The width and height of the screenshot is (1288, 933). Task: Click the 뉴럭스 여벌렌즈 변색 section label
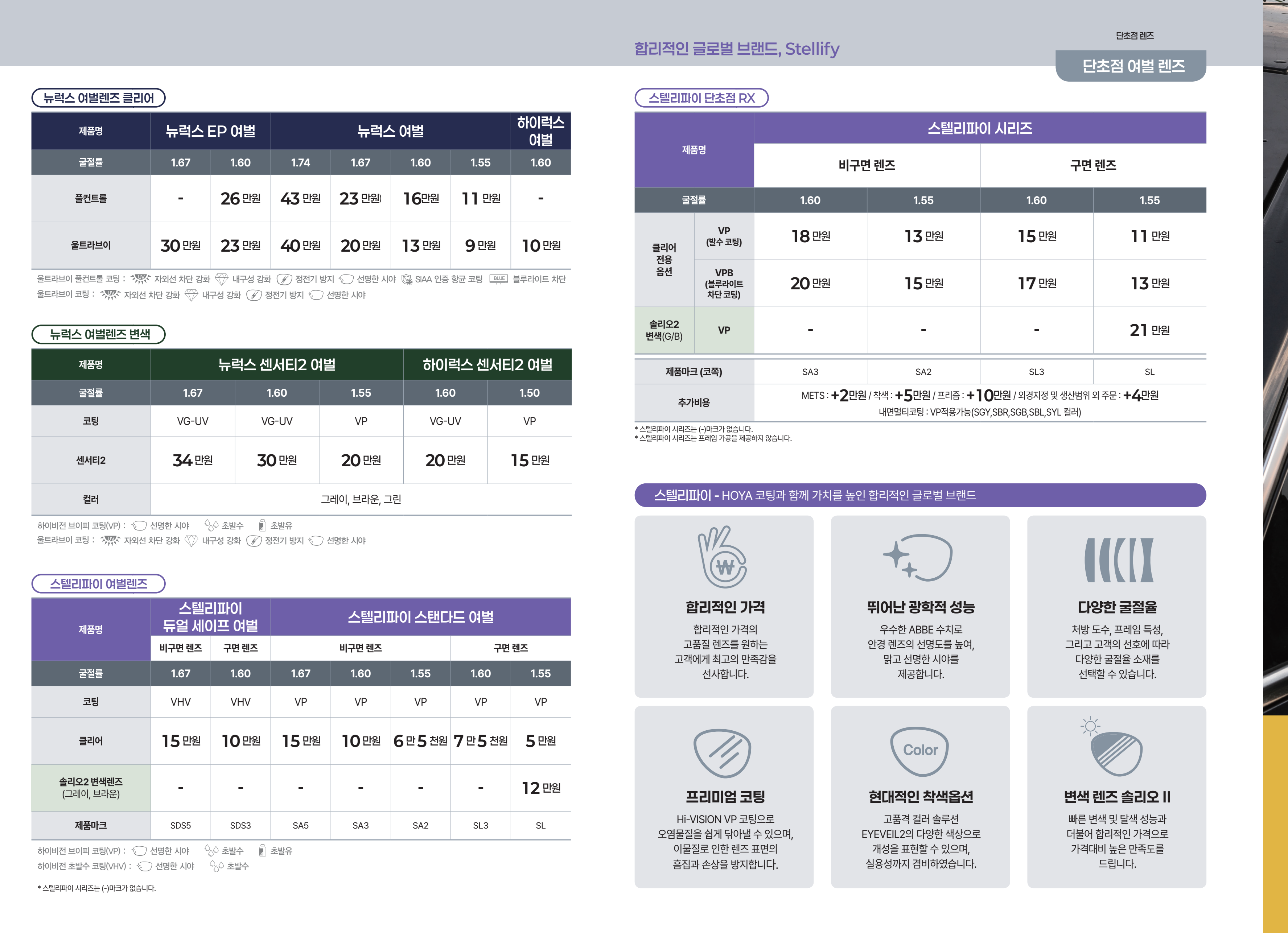99,334
